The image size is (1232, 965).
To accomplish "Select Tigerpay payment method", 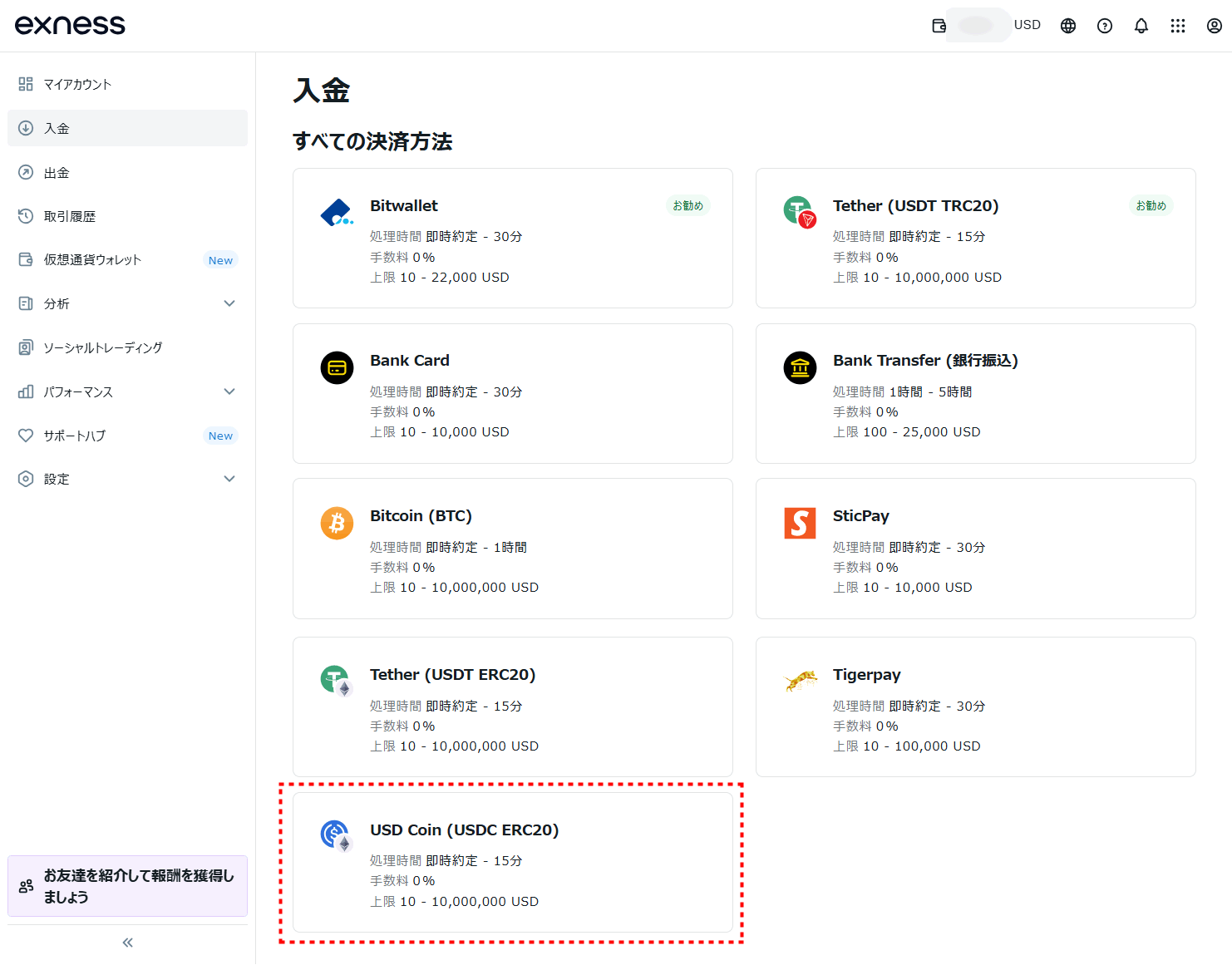I will click(x=976, y=707).
